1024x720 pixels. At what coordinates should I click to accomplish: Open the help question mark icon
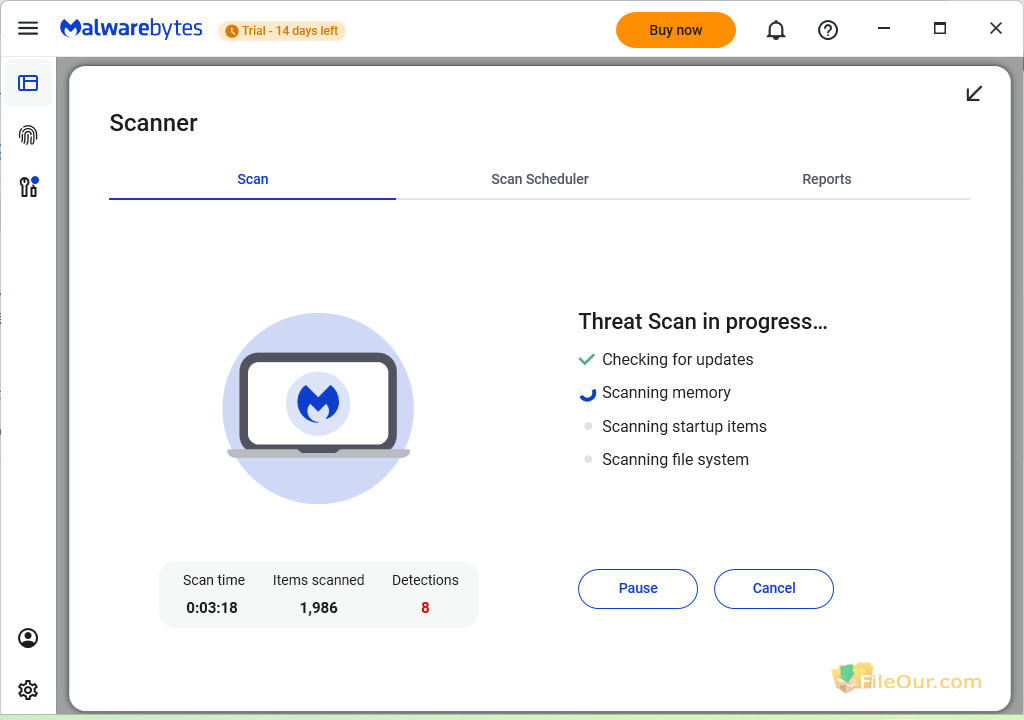pyautogui.click(x=828, y=30)
